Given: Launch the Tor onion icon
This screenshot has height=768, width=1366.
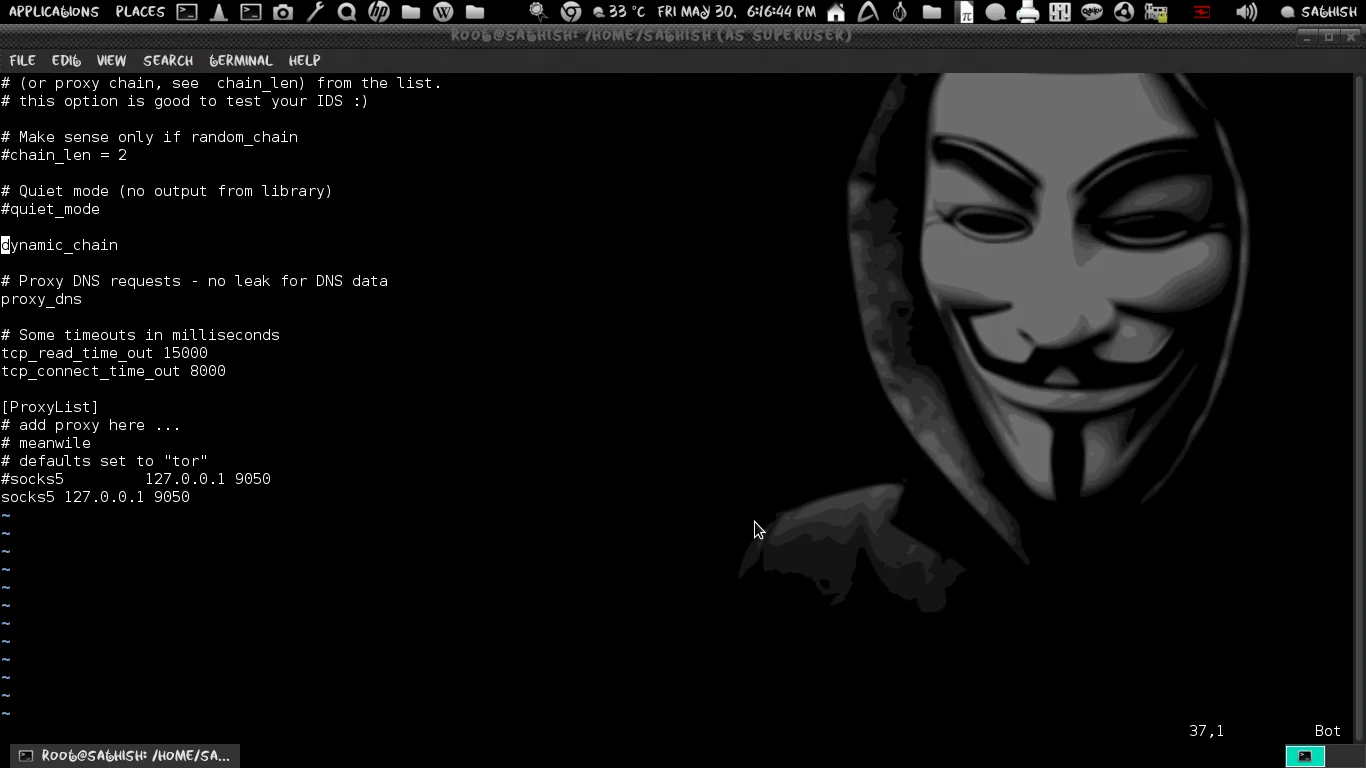Looking at the screenshot, I should (x=900, y=12).
